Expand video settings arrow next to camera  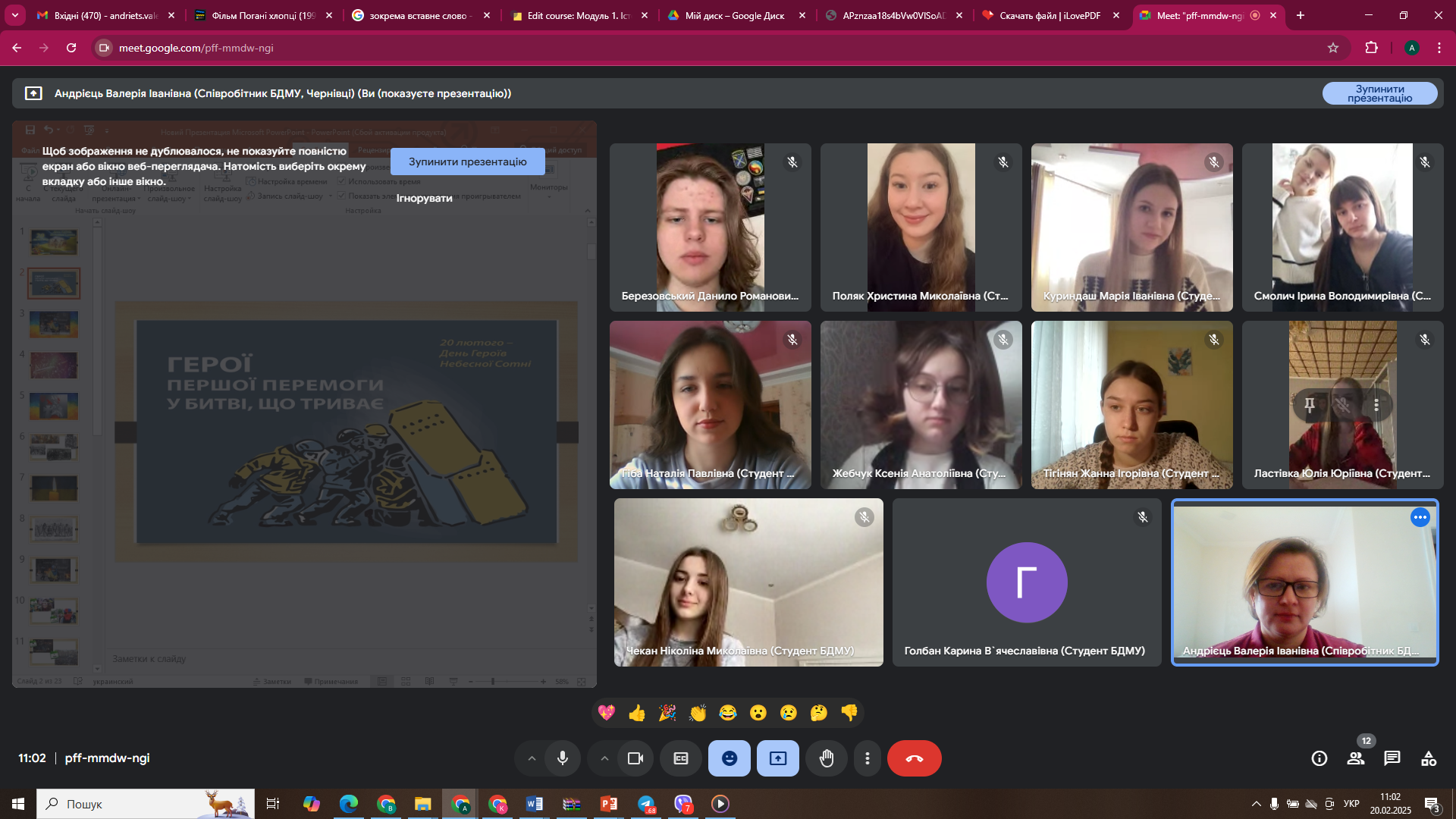click(604, 758)
